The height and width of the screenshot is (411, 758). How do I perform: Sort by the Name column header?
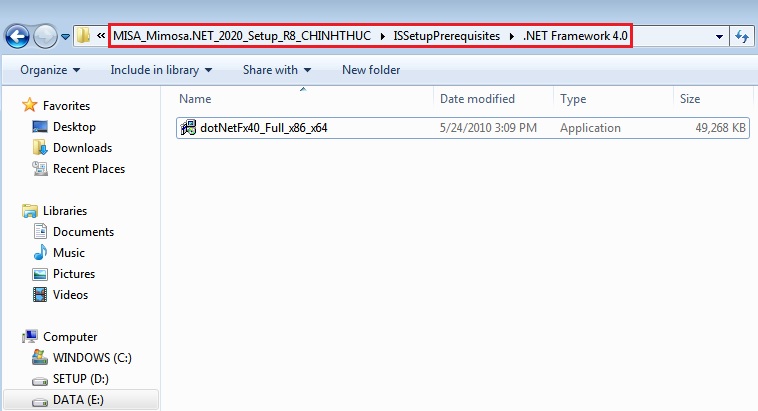[195, 99]
